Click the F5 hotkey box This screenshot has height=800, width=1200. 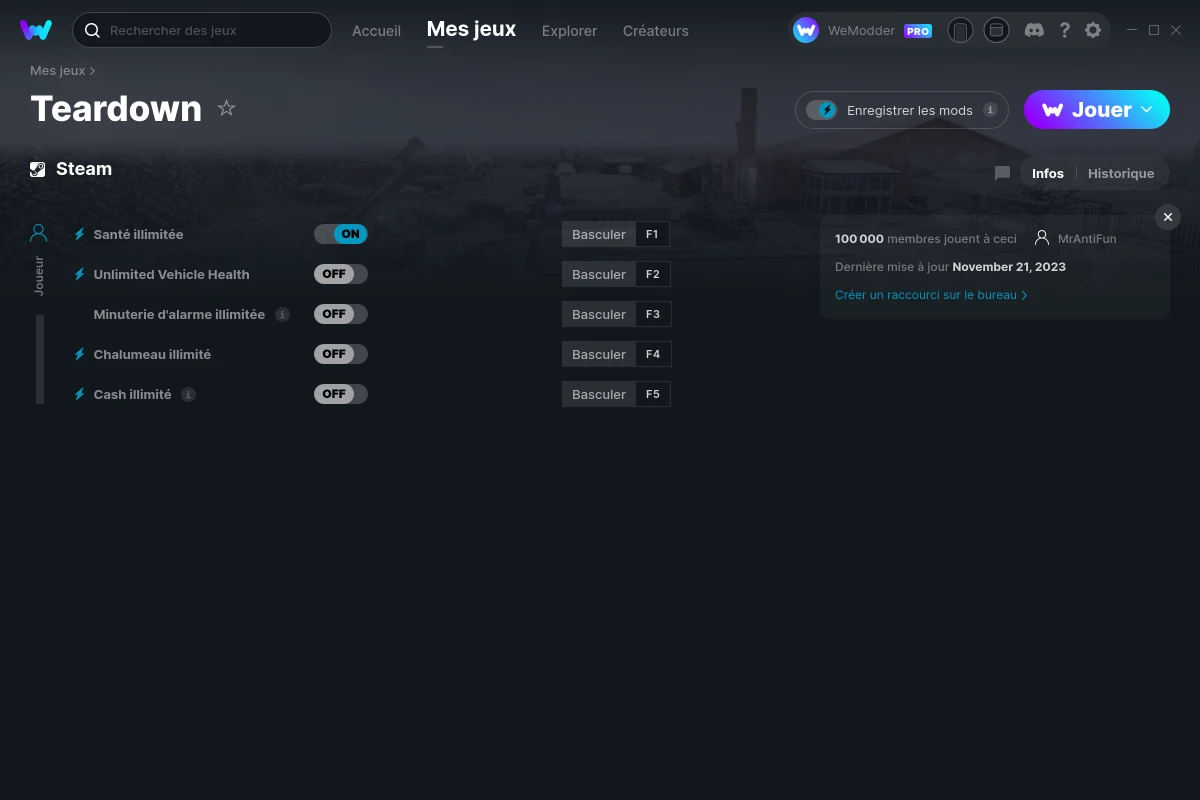pos(653,394)
